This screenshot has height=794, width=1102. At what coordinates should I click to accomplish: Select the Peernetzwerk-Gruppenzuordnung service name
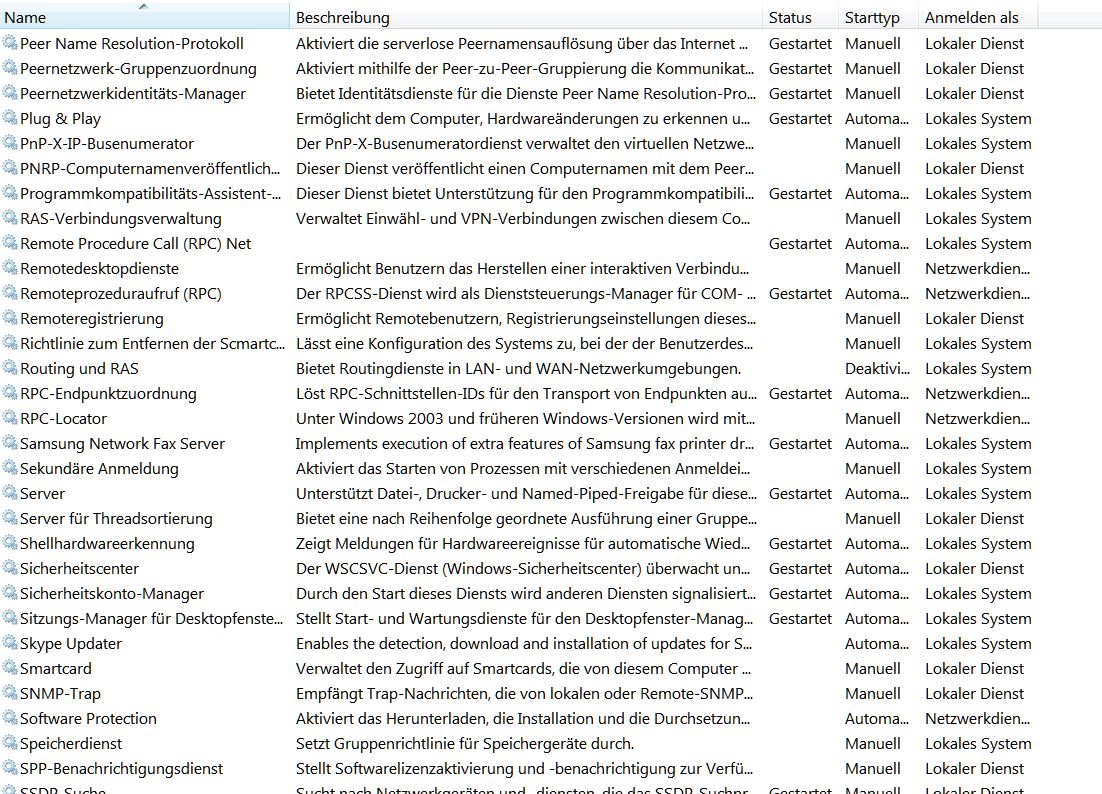[x=138, y=69]
